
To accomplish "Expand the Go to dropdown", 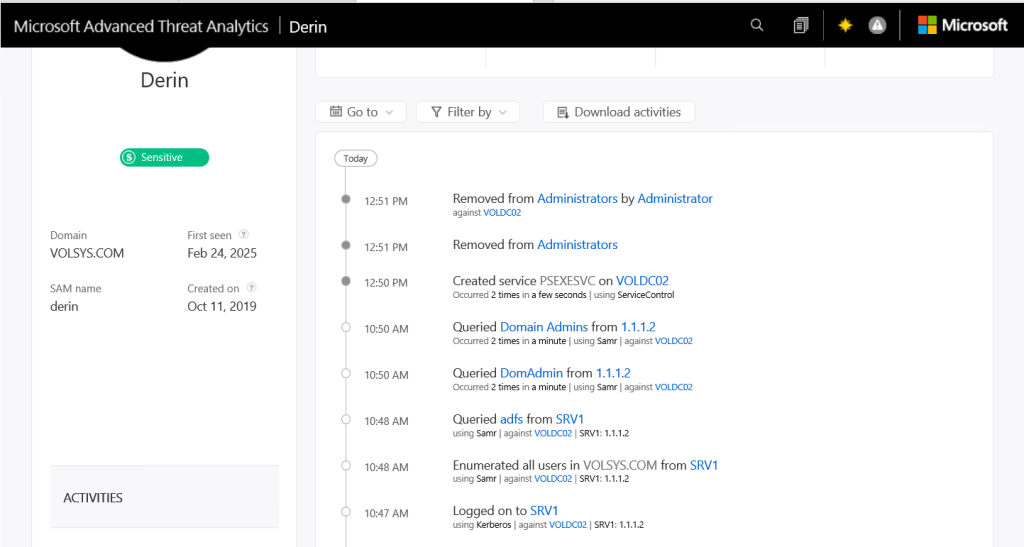I will [361, 112].
